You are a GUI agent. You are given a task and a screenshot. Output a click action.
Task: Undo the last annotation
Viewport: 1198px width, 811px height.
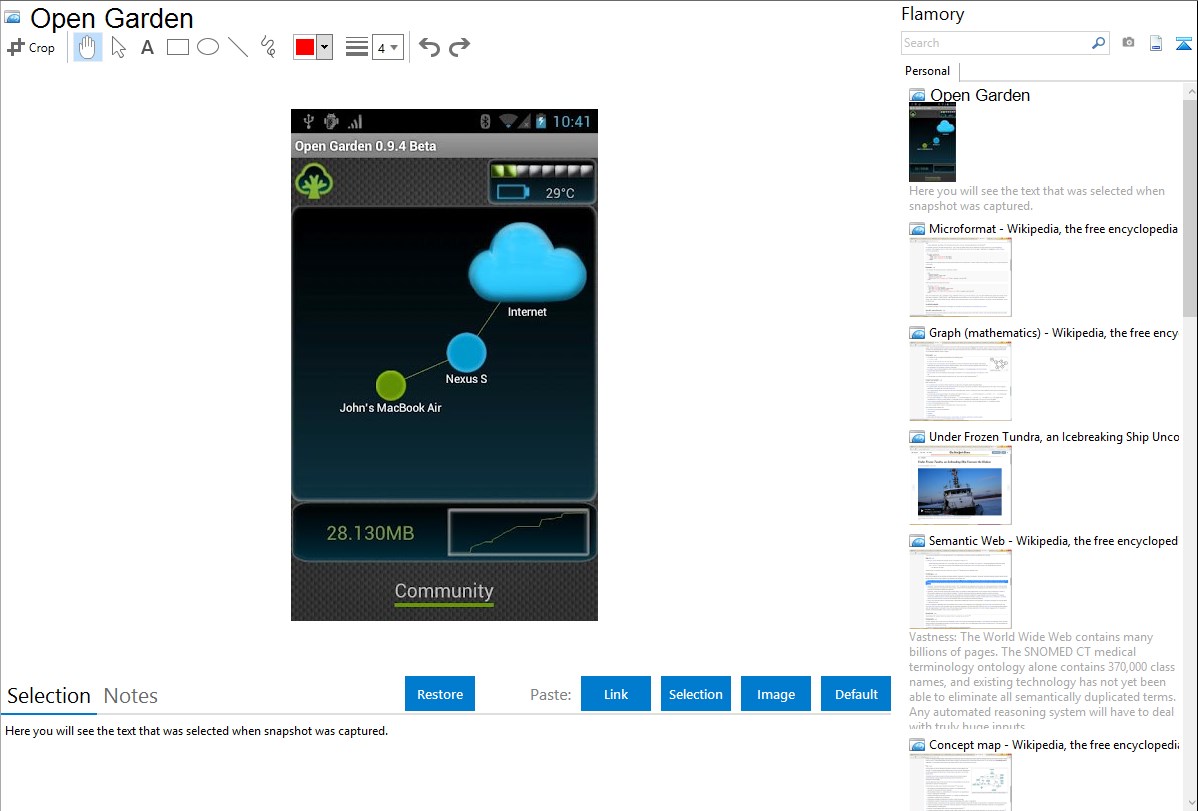coord(429,47)
